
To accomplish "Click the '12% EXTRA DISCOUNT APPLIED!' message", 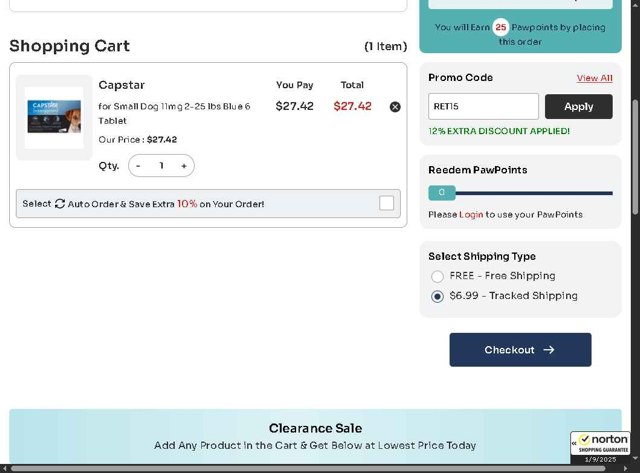I will 499,131.
